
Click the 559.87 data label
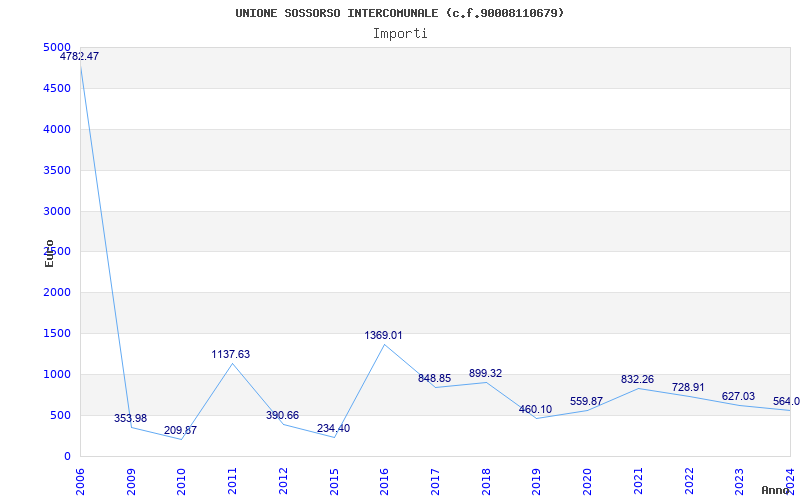point(587,402)
